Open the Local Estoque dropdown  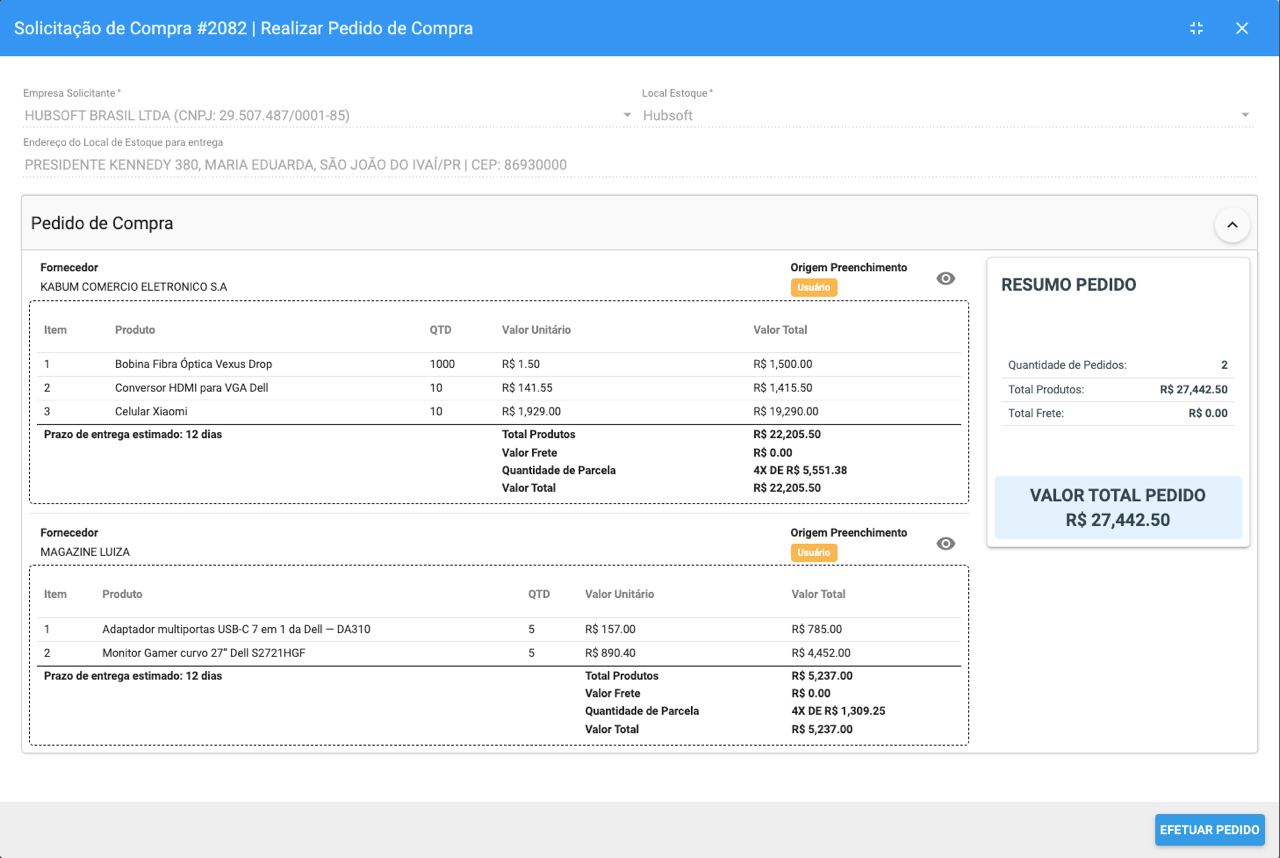[x=1245, y=115]
